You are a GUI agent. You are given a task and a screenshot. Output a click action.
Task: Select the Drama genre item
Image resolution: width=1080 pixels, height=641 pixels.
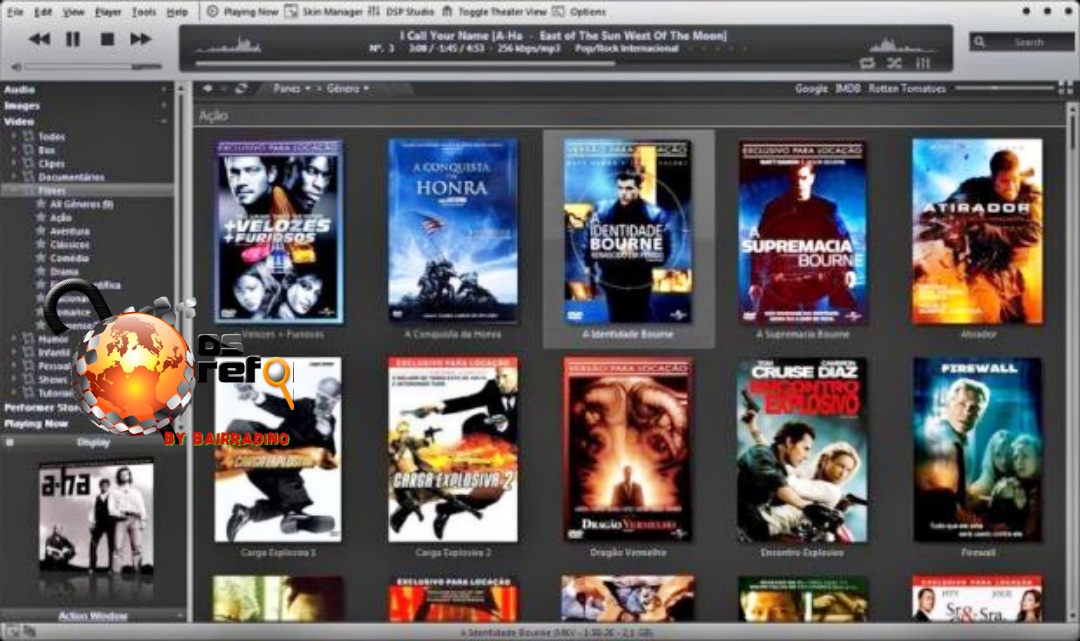(64, 271)
